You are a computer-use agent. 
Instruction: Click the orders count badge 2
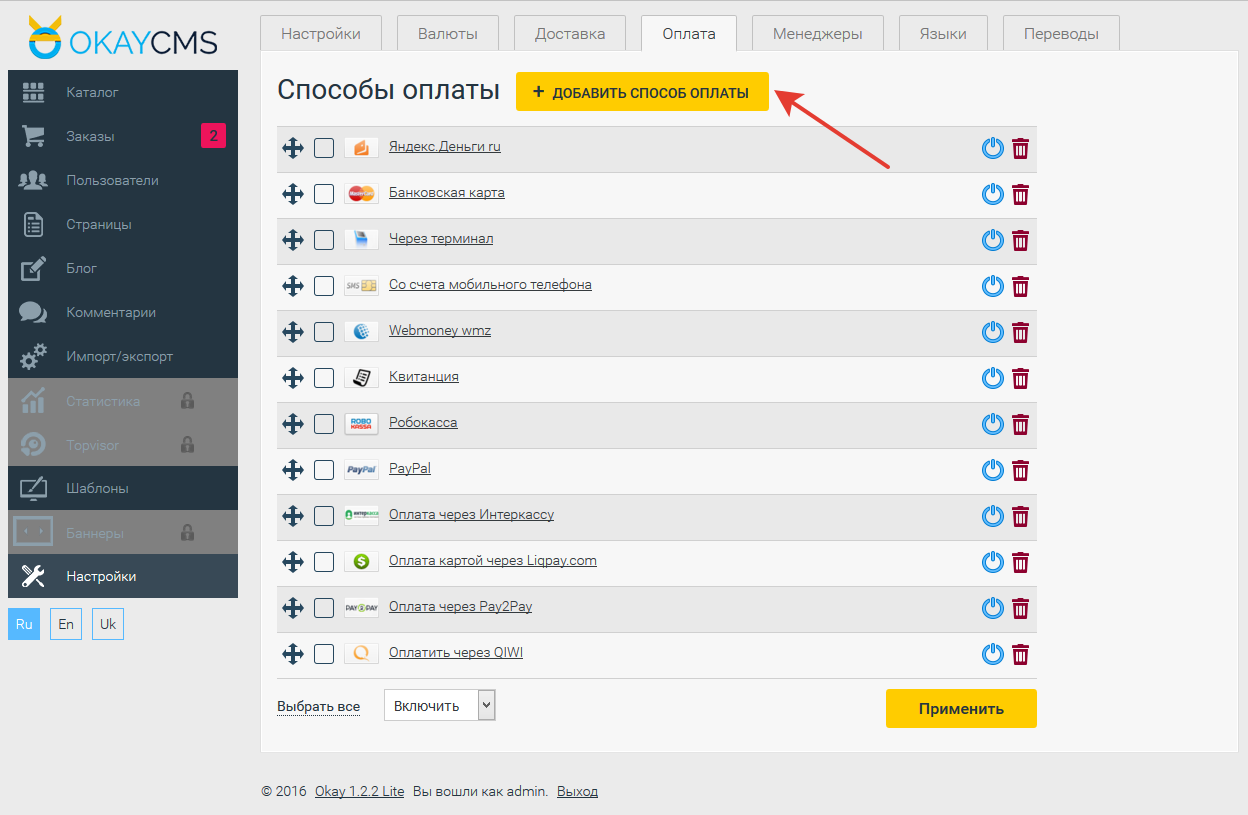click(x=213, y=136)
